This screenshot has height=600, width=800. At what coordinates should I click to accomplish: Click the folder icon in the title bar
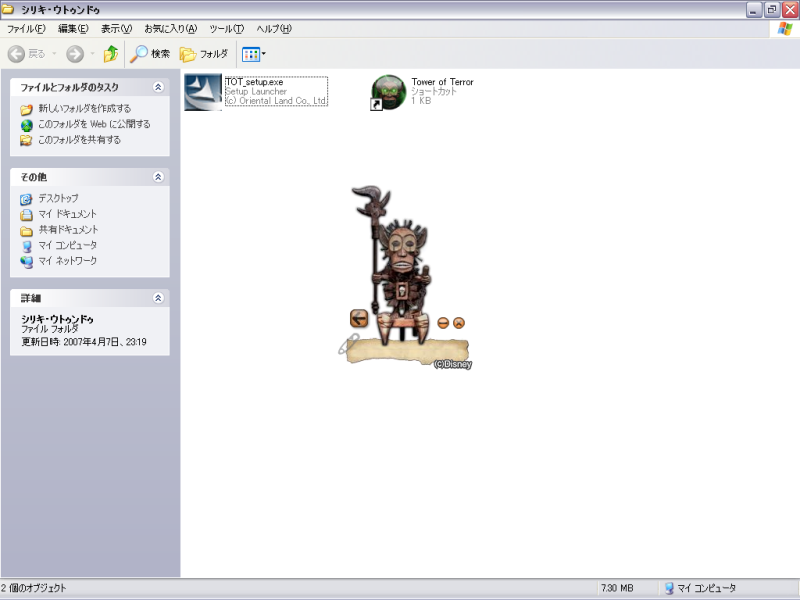[x=8, y=9]
